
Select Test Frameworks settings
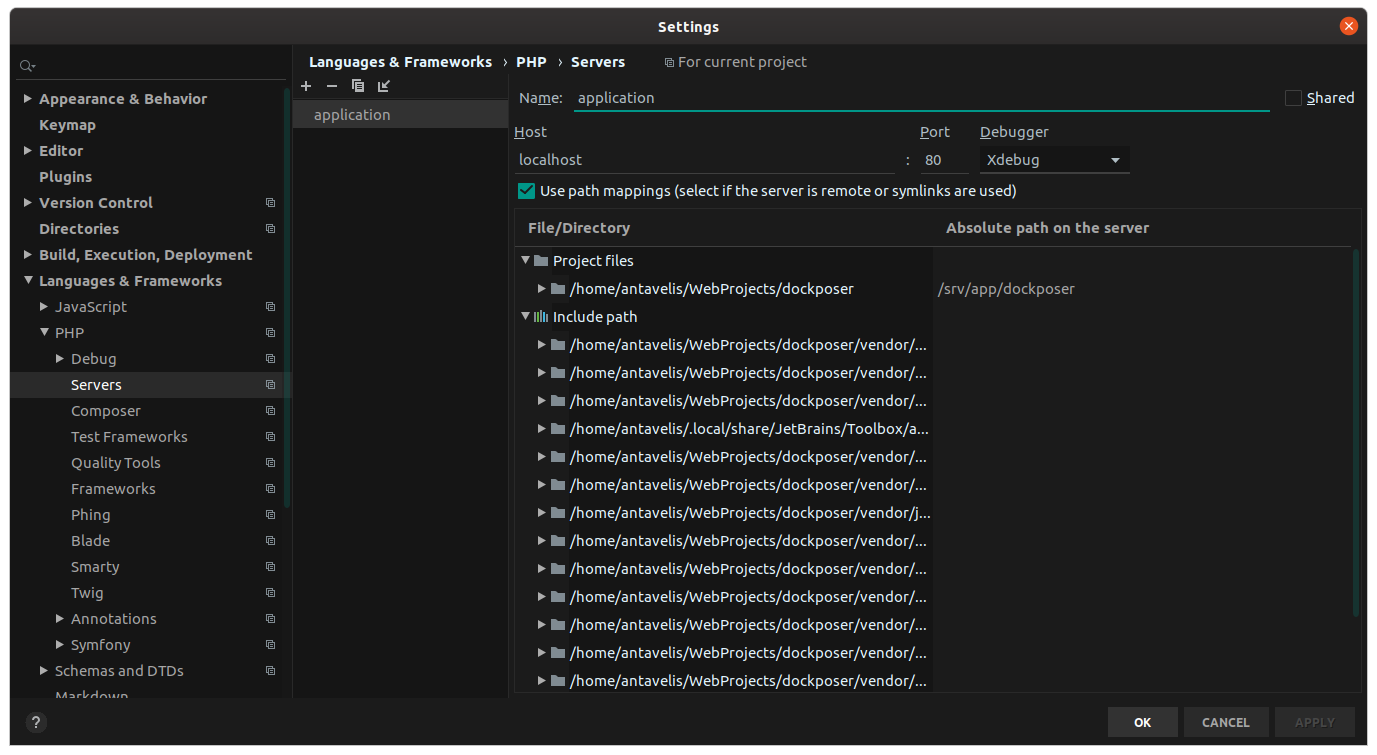pos(129,437)
